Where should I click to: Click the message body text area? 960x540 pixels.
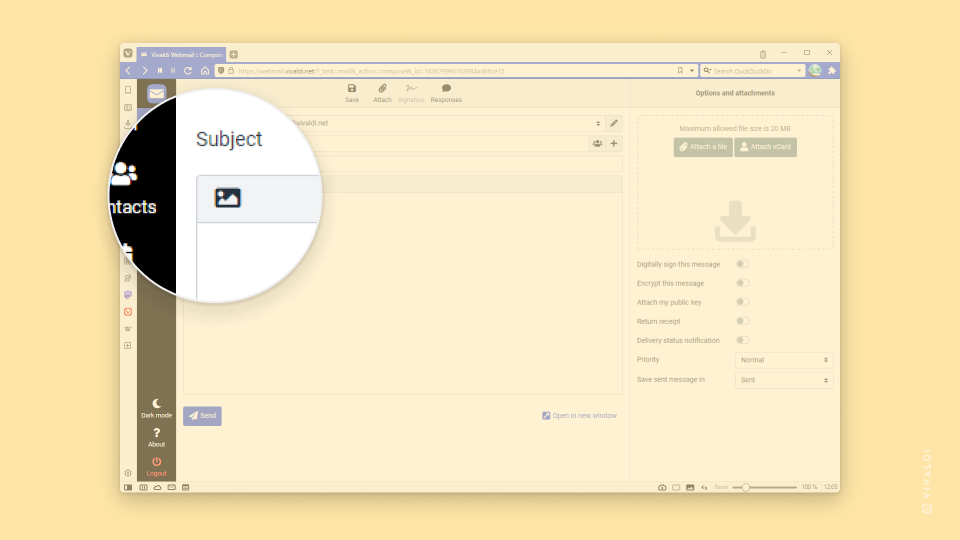[x=403, y=293]
